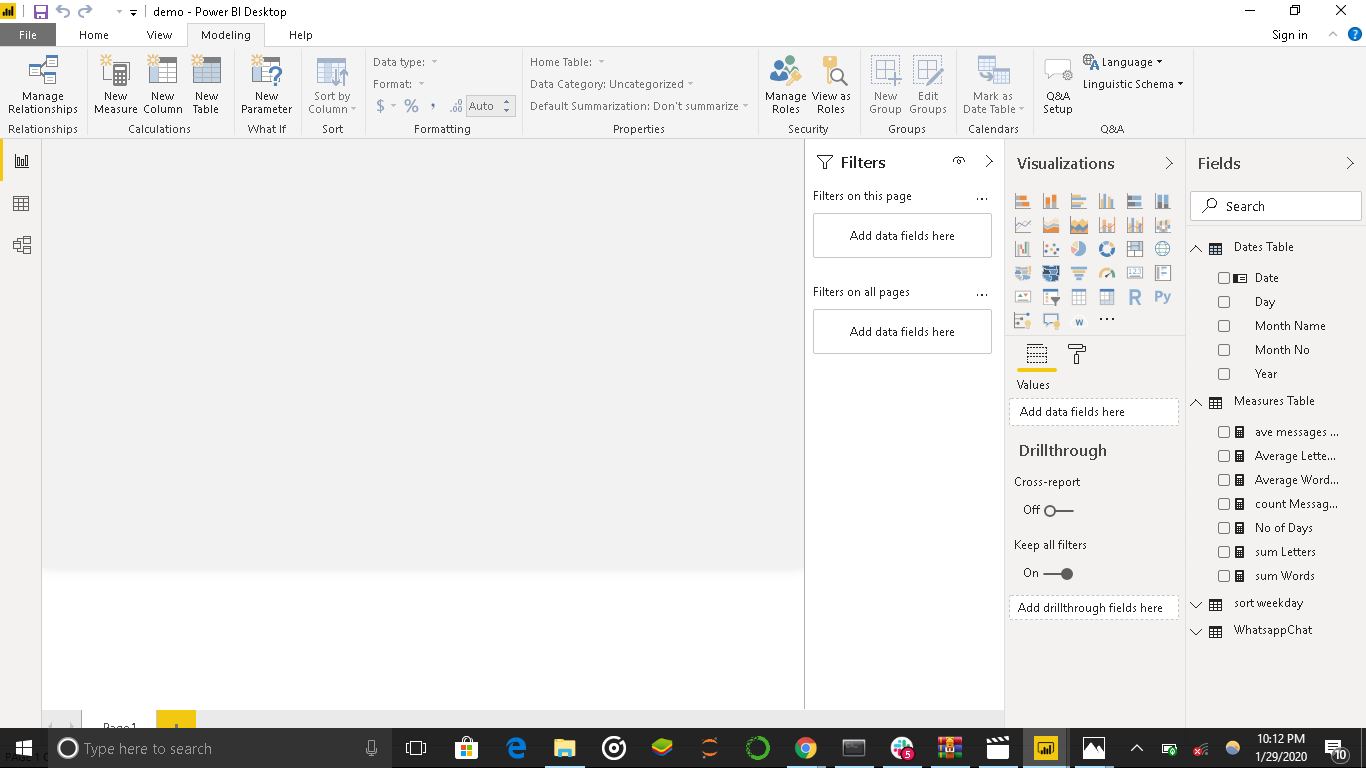Create a New Measure
1366x768 pixels.
tap(116, 86)
